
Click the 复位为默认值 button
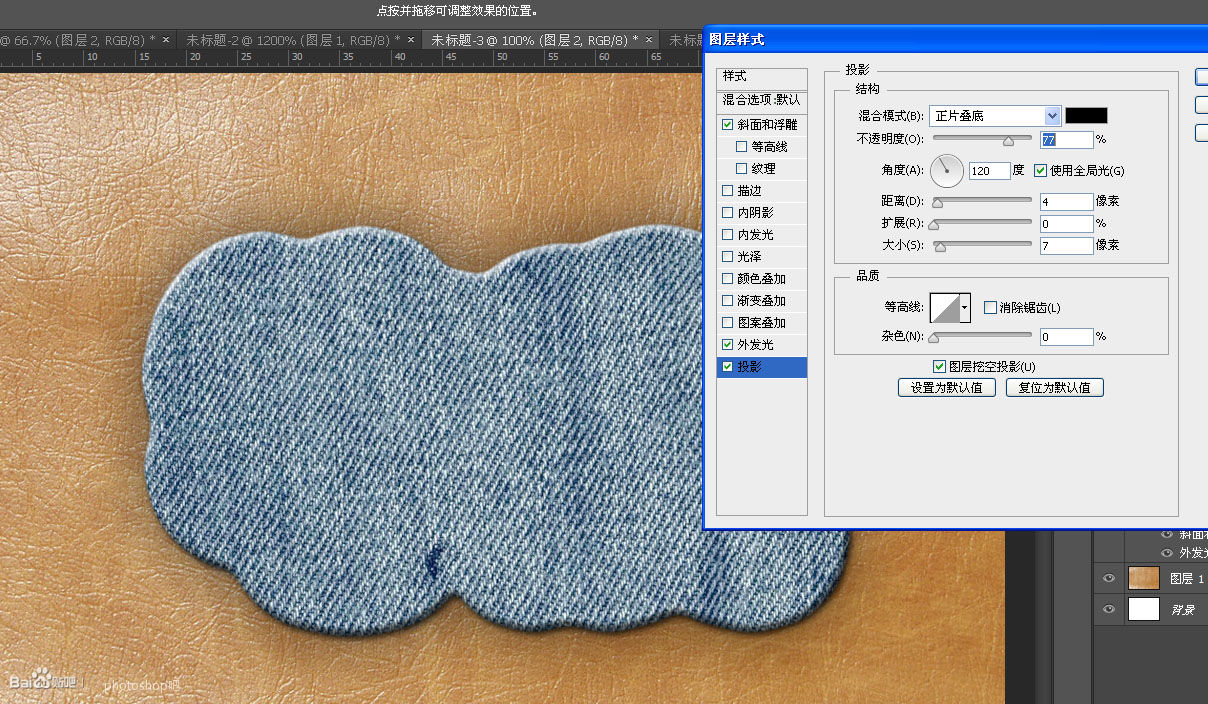coord(1055,388)
